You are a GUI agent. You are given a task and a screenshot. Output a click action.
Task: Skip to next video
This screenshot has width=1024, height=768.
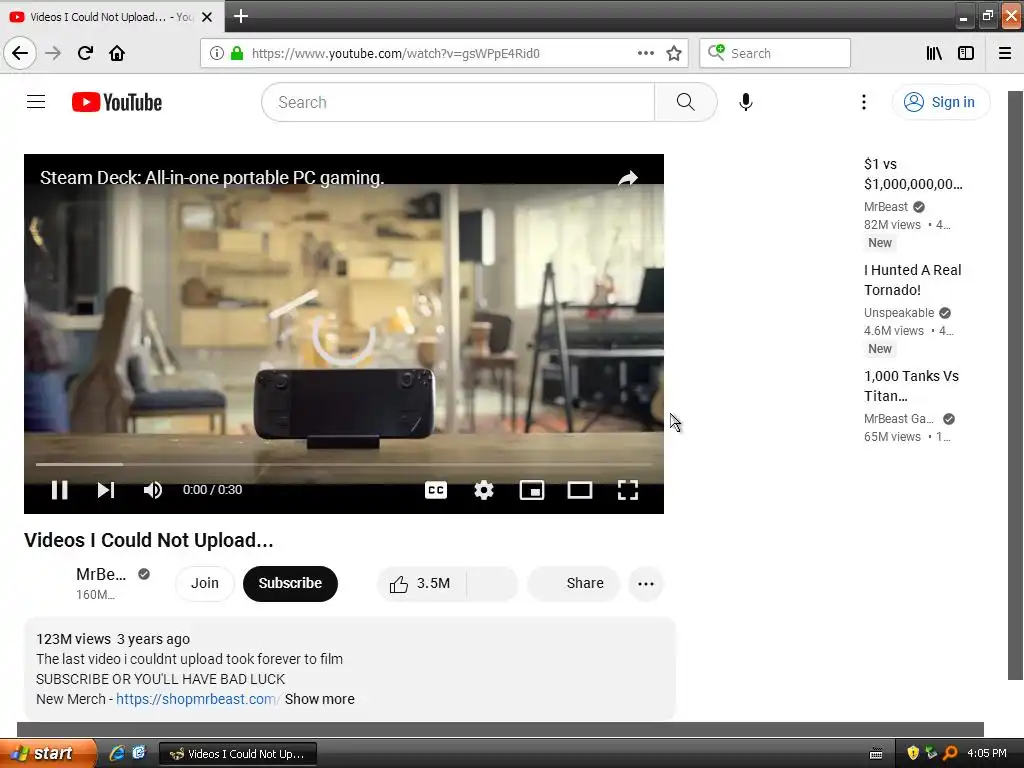[x=106, y=490]
